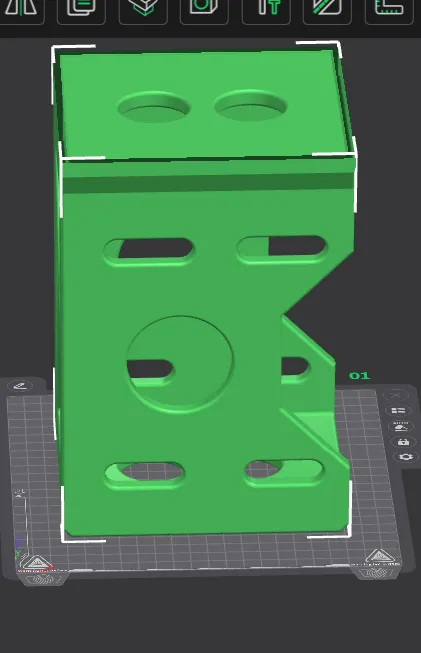Open plate settings via gear icon
421x653 pixels.
(x=406, y=457)
